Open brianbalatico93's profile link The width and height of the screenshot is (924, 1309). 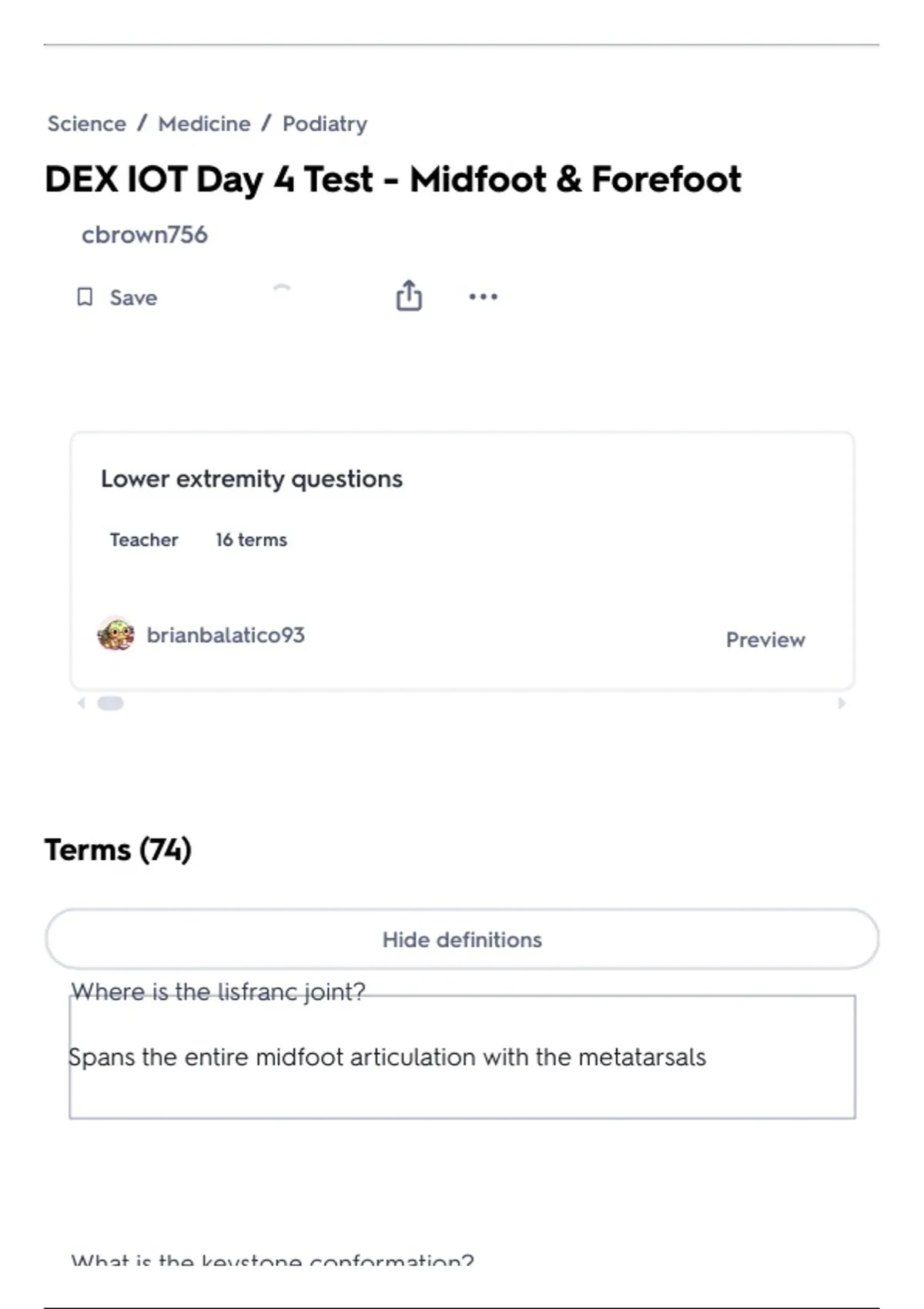226,635
